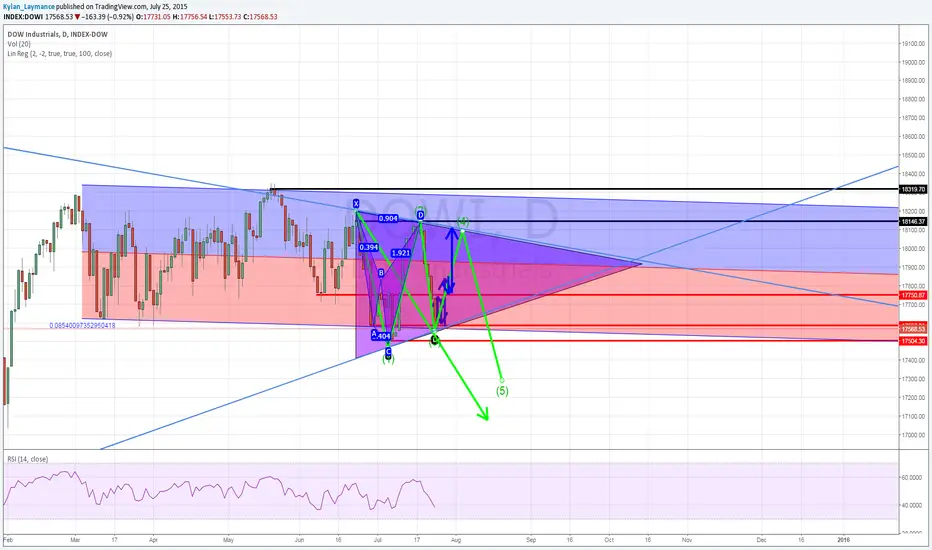Click the 0.08540097352950418 annotation text
Viewport: 932px width, 550px height.
coord(83,325)
